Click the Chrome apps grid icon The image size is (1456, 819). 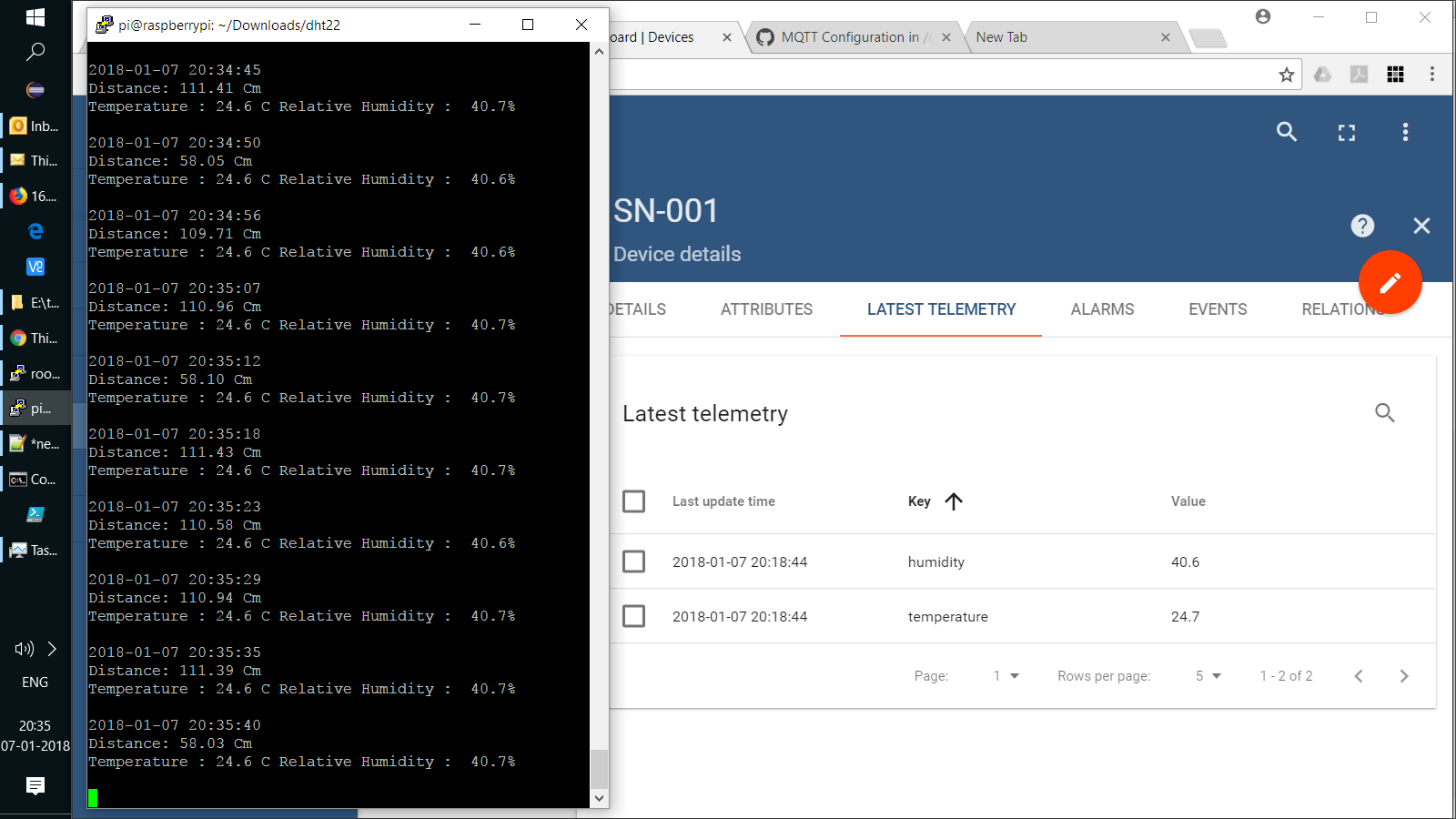coord(1396,75)
